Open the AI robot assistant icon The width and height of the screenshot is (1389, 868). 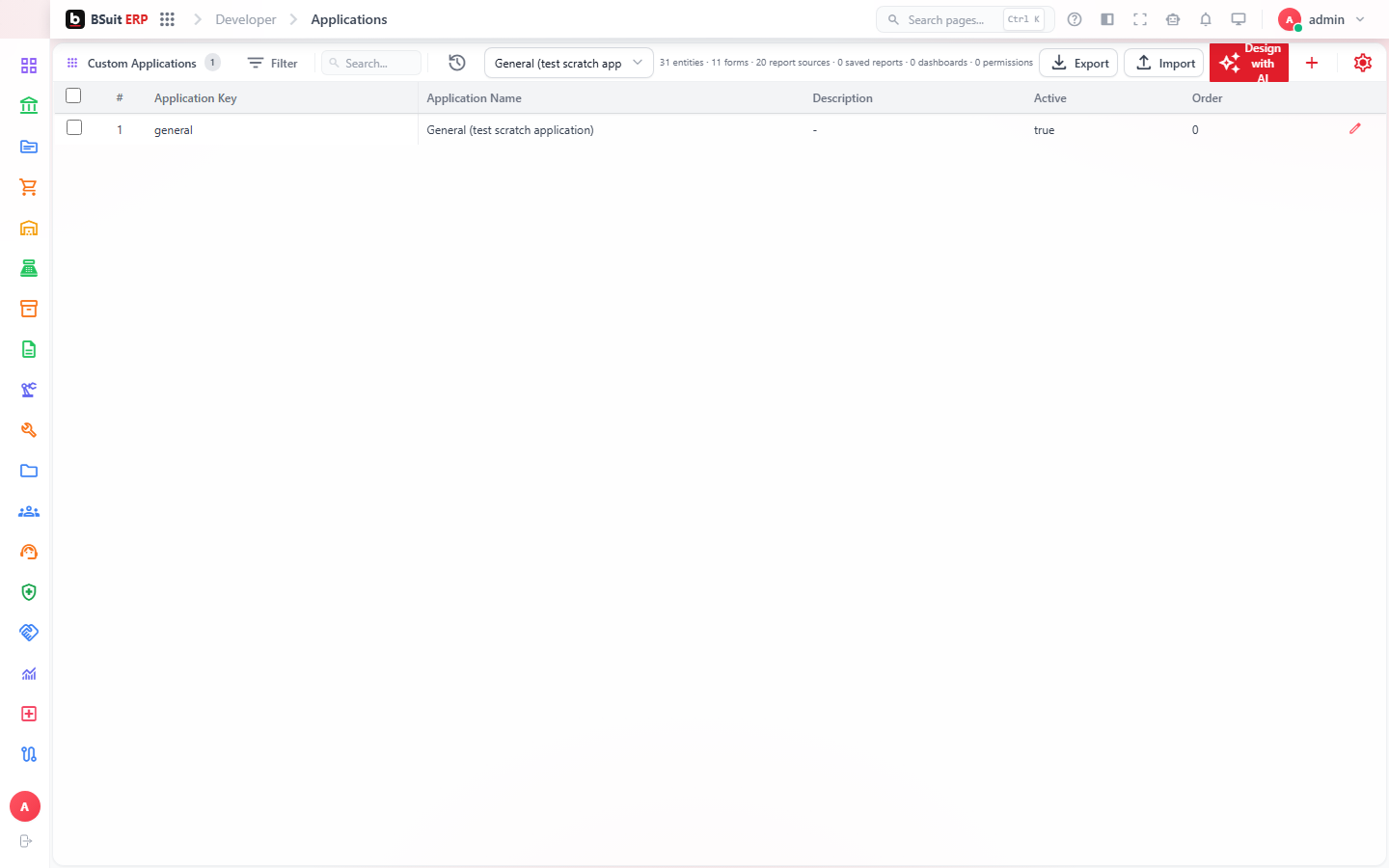[x=1173, y=19]
